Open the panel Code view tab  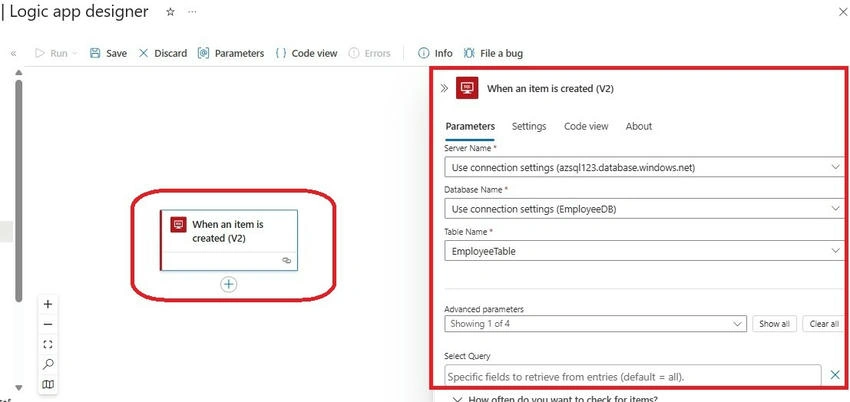click(x=586, y=126)
